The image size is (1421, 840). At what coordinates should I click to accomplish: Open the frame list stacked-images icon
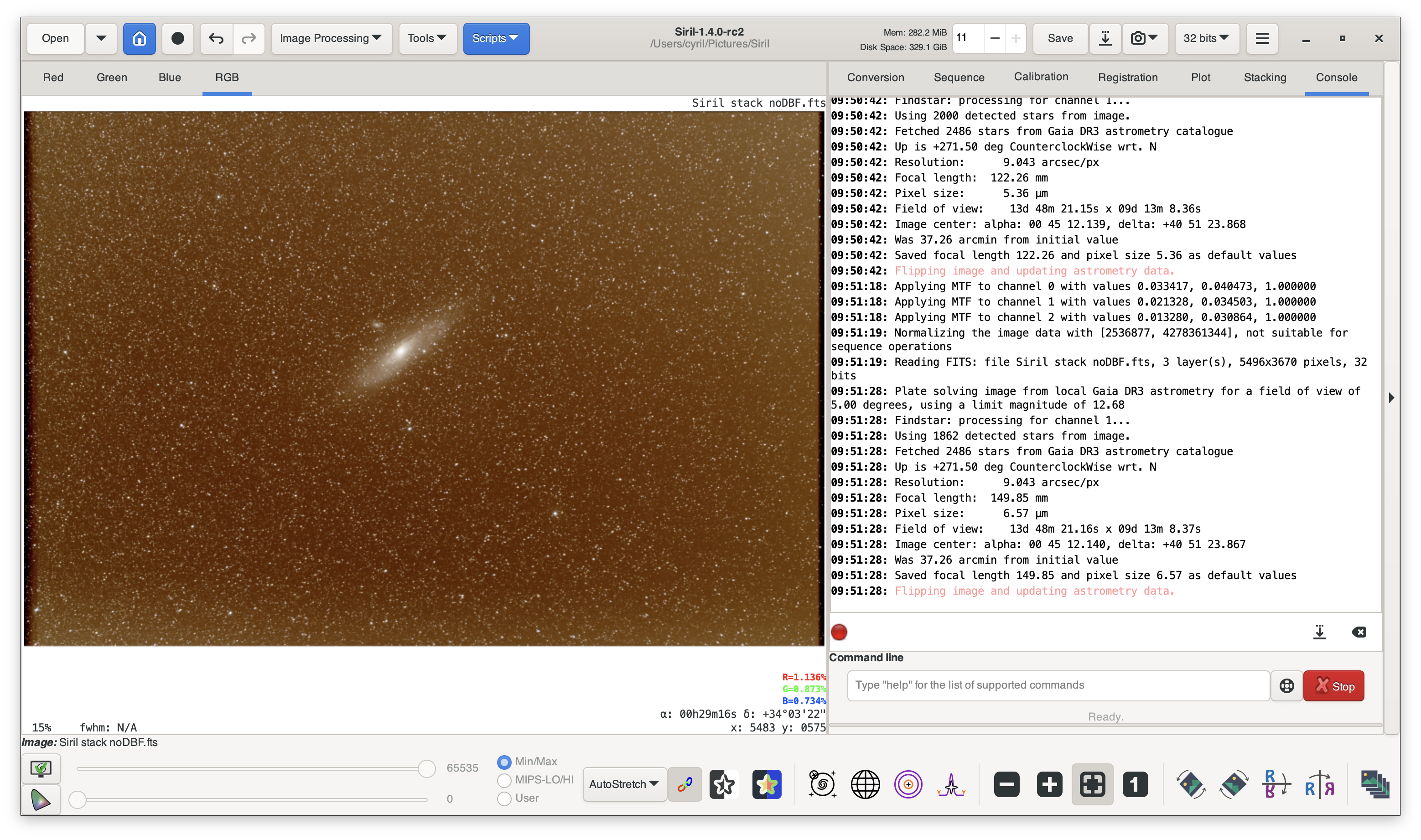[1374, 784]
